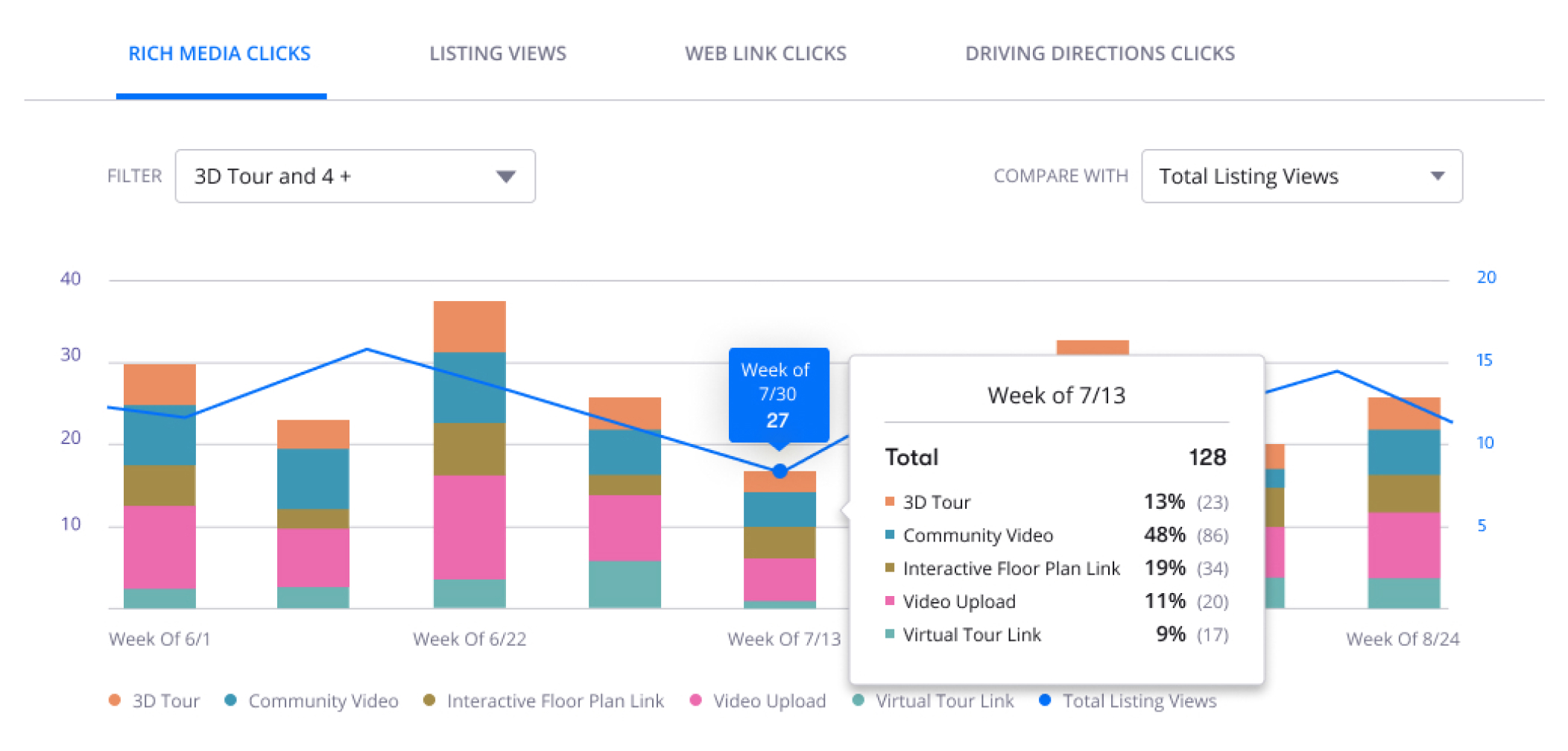This screenshot has height=751, width=1568.
Task: Click the Total Listing Views legend dot
Action: (x=1045, y=700)
